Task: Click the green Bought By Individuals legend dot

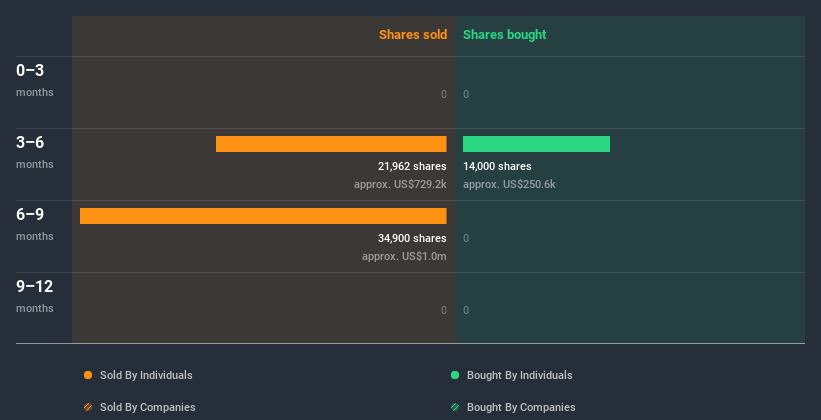Action: 455,375
